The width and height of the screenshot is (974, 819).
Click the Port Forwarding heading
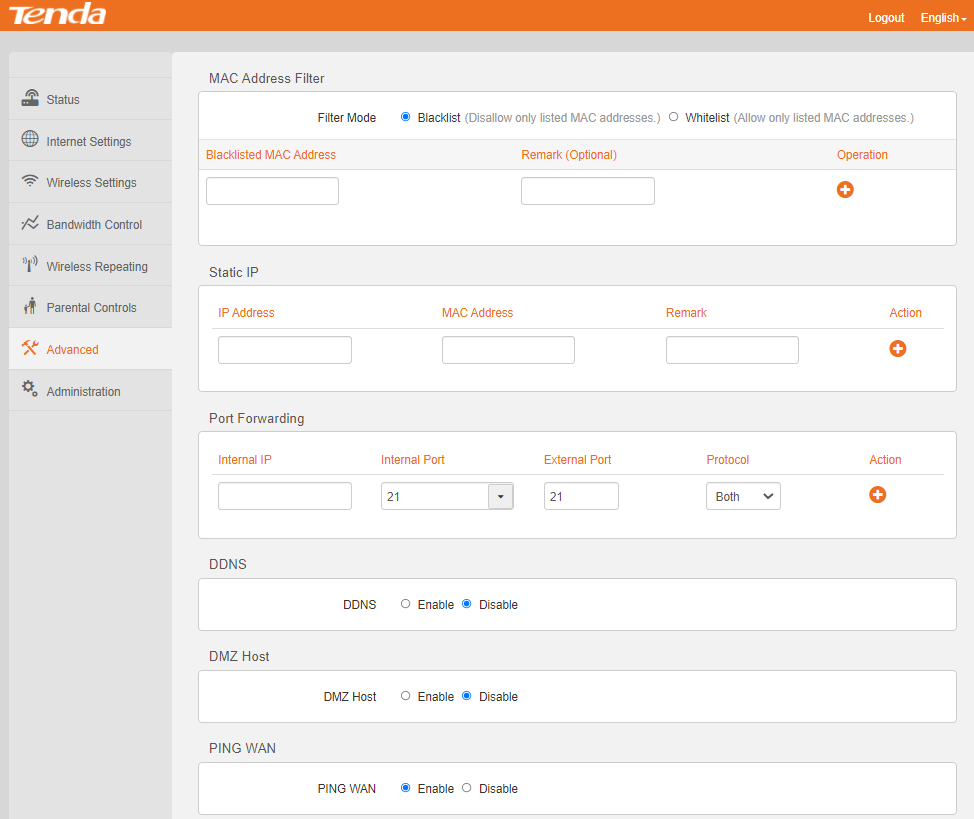[257, 418]
